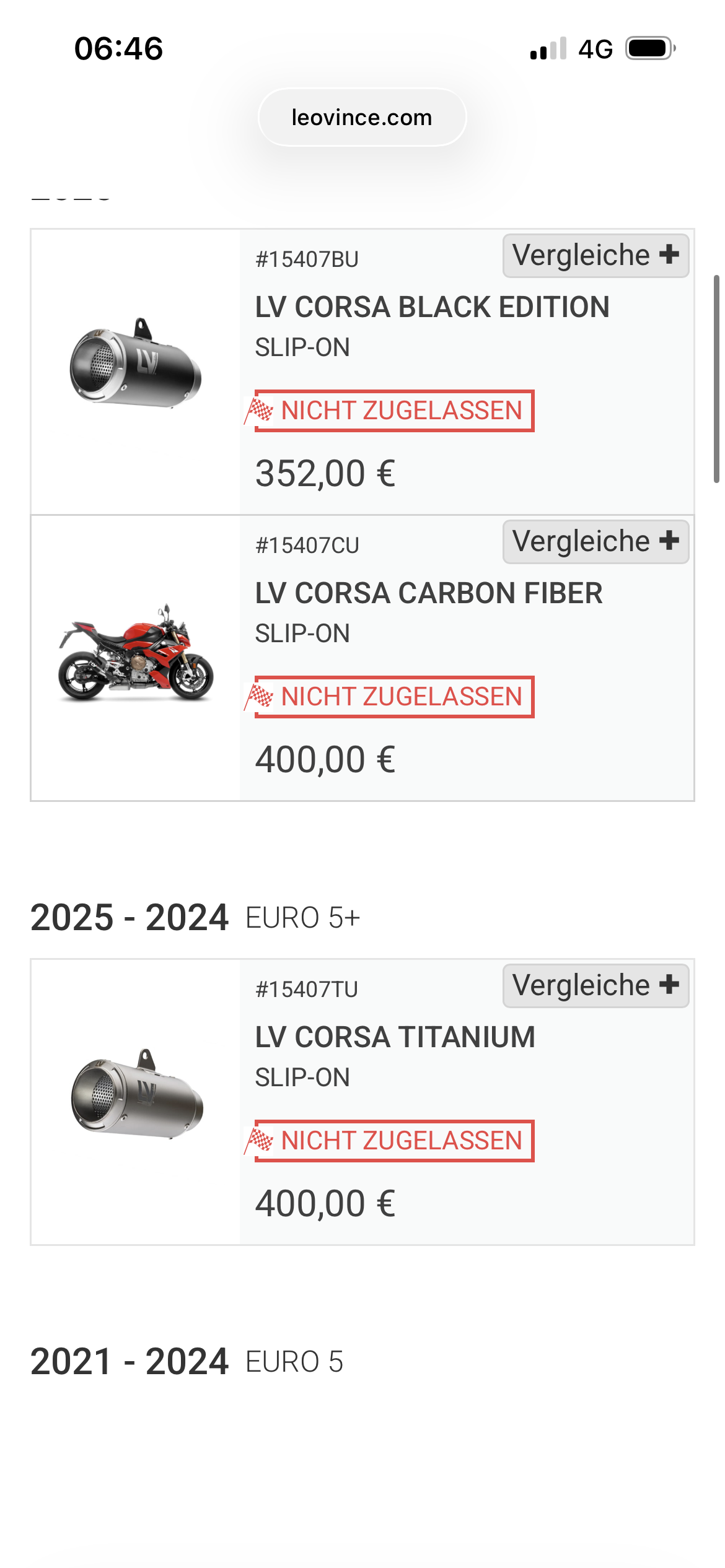The width and height of the screenshot is (725, 1568).
Task: Tap checkered flag icon on Black Edition
Action: 260,411
